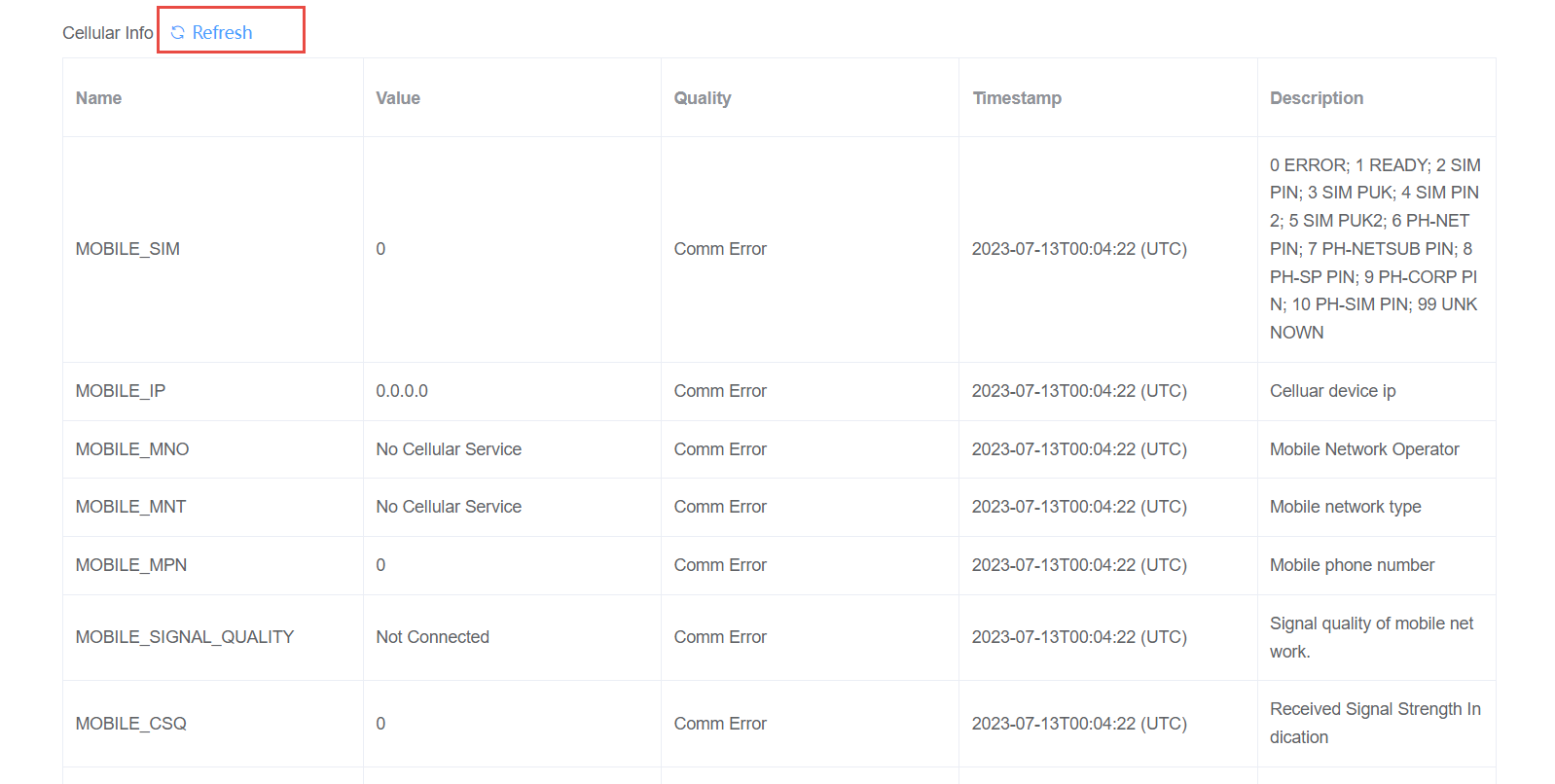Select the MOBILE_IP row name
Viewport: 1555px width, 784px height.
(x=121, y=391)
